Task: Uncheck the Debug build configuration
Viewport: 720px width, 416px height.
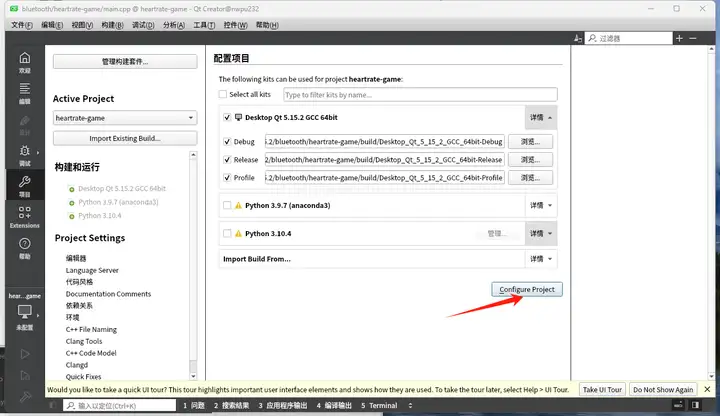Action: (227, 141)
